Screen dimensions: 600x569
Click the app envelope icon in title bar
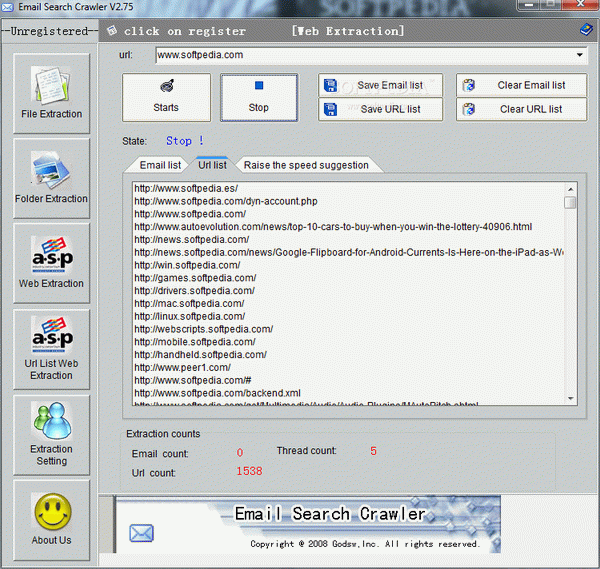8,7
